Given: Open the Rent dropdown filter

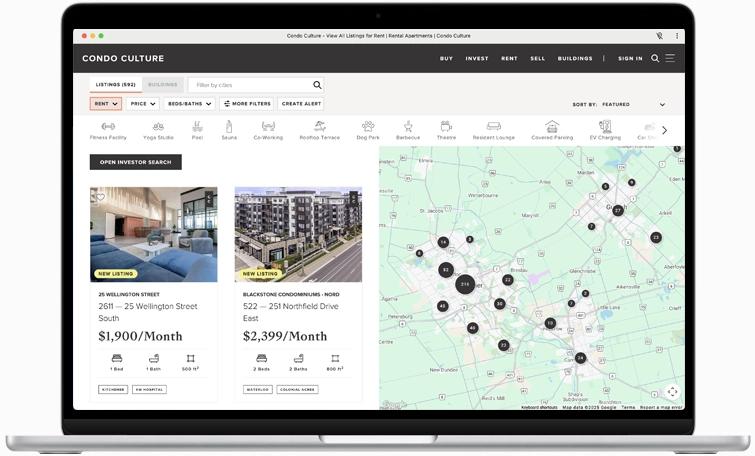Looking at the screenshot, I should click(x=106, y=104).
